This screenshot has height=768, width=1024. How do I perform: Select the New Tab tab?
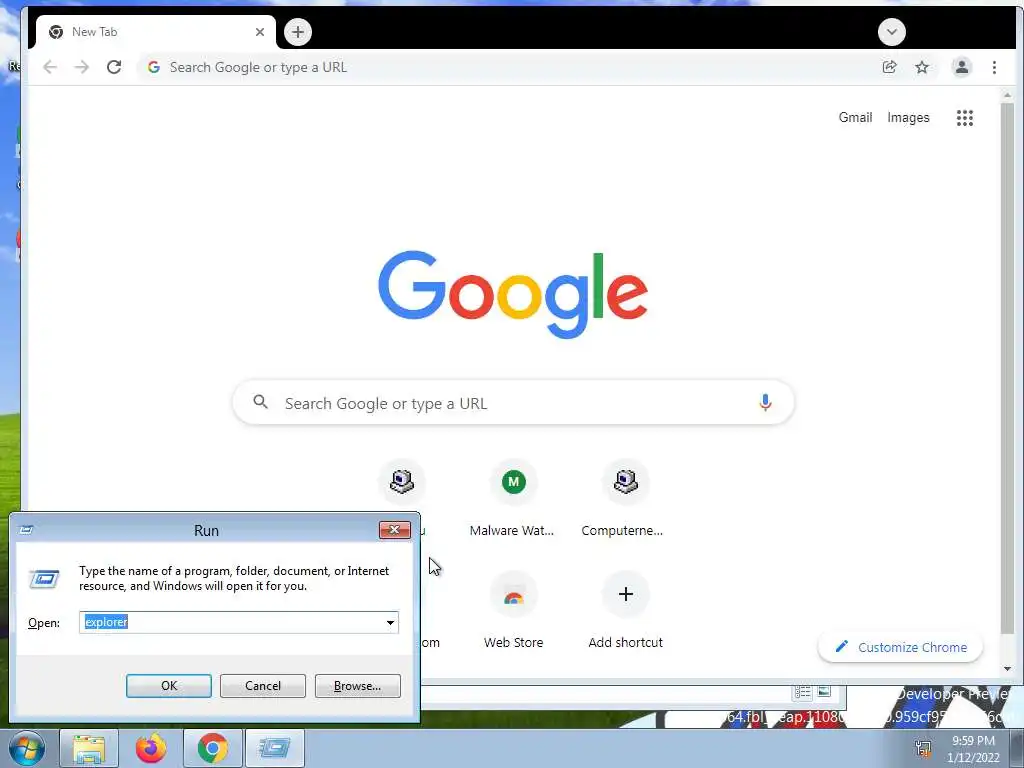click(x=155, y=32)
